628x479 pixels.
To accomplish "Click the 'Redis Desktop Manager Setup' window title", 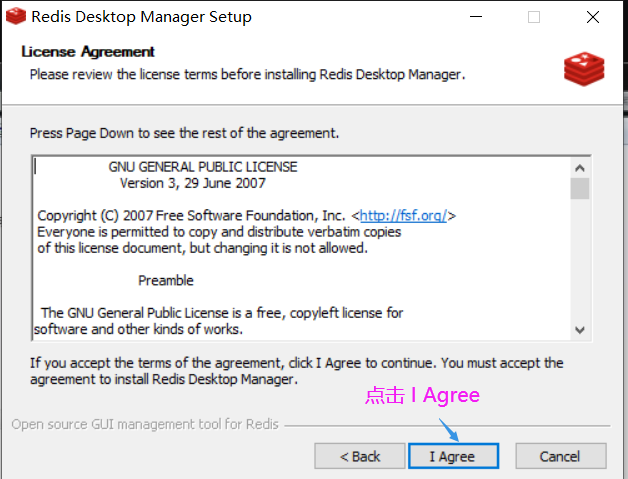I will 141,17.
